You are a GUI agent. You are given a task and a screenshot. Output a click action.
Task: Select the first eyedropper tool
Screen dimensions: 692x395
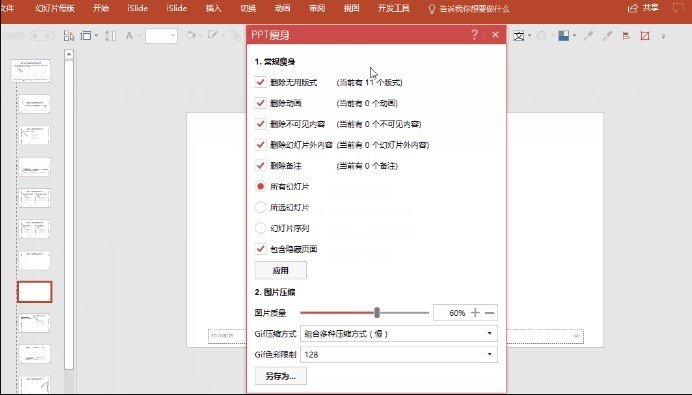tap(588, 36)
